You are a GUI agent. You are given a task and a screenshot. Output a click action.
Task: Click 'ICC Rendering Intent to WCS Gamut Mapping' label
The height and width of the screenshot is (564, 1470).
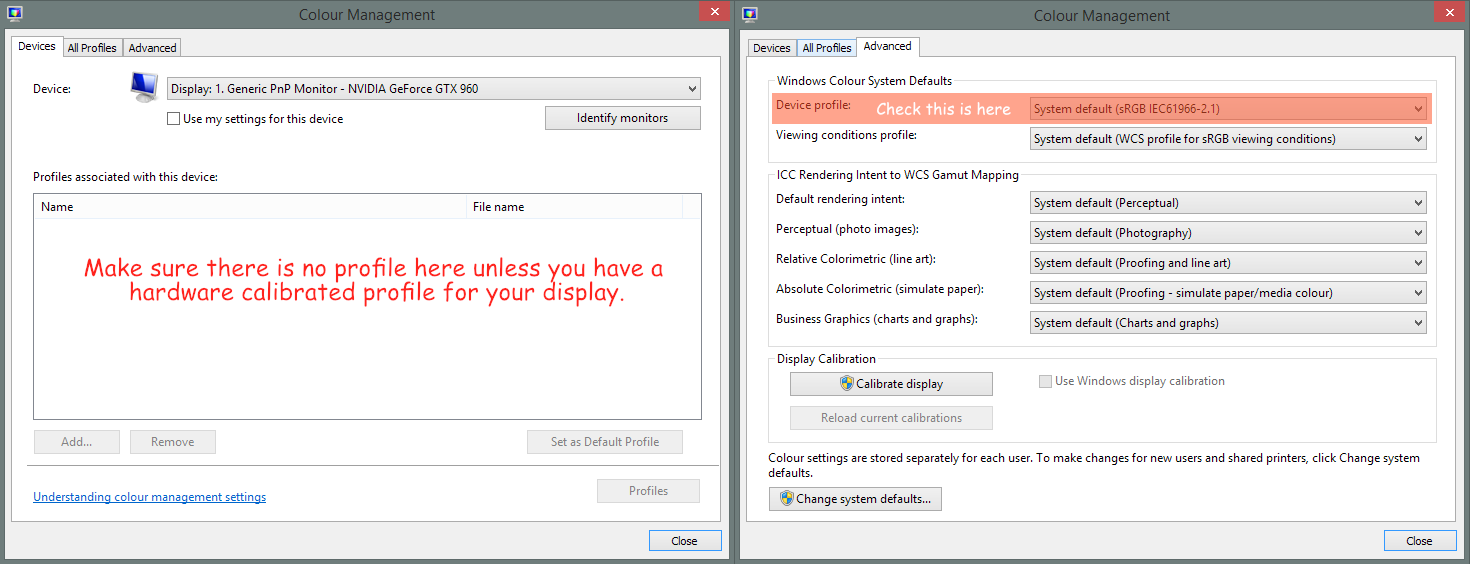pyautogui.click(x=898, y=175)
